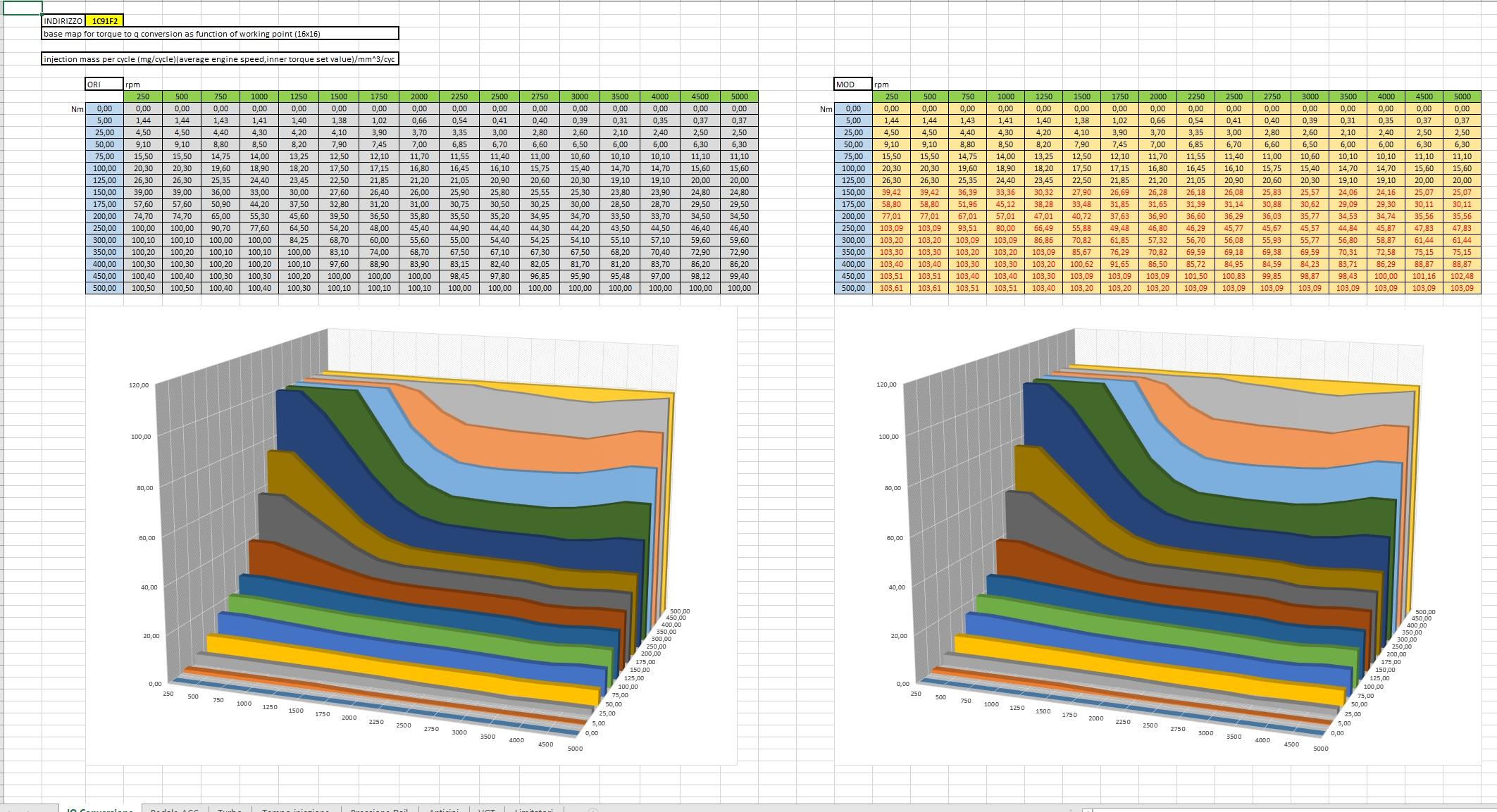
Task: Select ORI table column header 1250
Action: [299, 96]
